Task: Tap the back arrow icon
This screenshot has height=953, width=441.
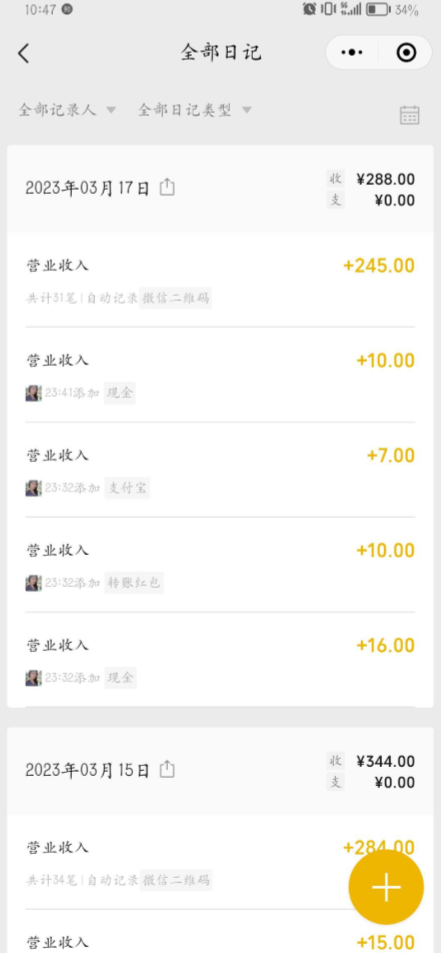Action: [23, 53]
